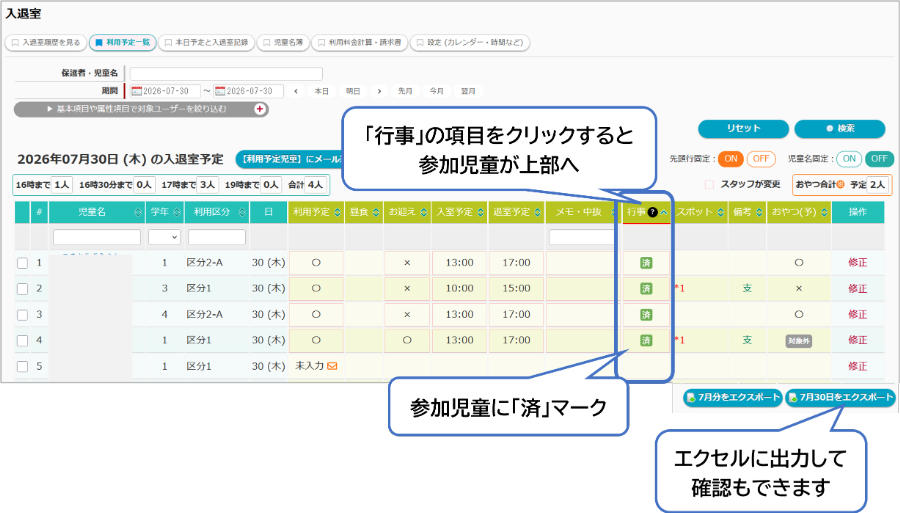
Task: Click the 7月30日をエクスポート button
Action: tap(841, 397)
